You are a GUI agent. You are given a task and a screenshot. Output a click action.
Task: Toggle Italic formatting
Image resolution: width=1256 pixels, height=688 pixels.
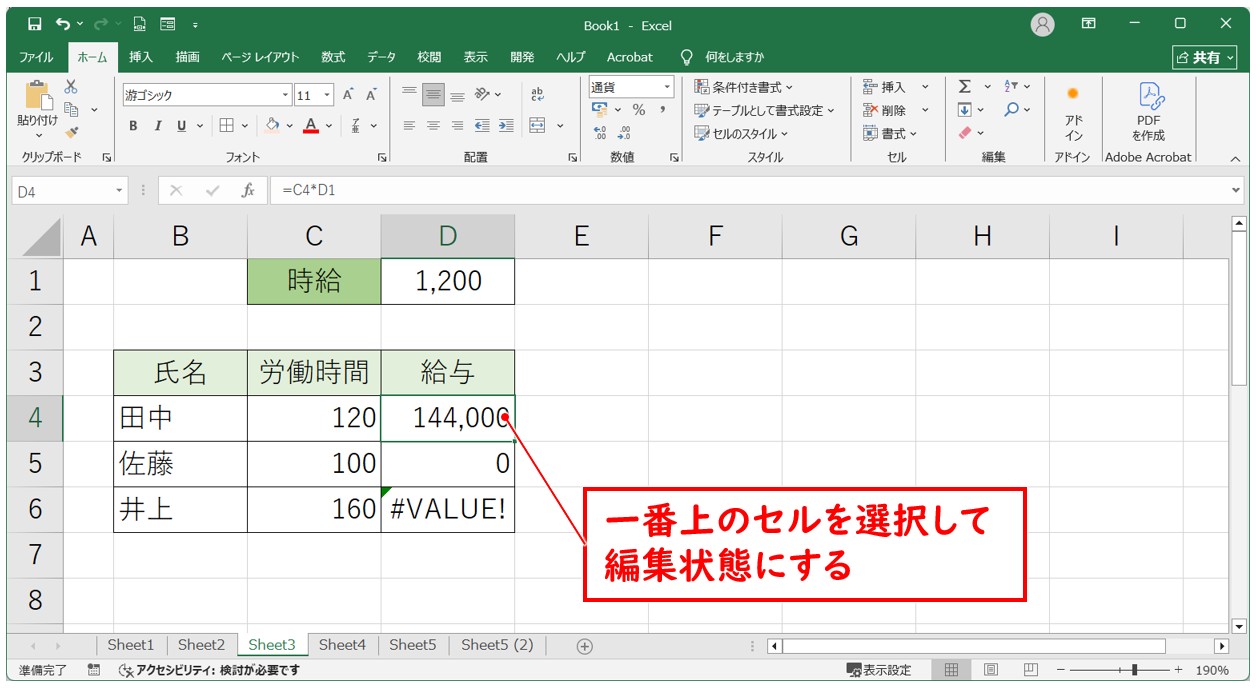pyautogui.click(x=157, y=126)
